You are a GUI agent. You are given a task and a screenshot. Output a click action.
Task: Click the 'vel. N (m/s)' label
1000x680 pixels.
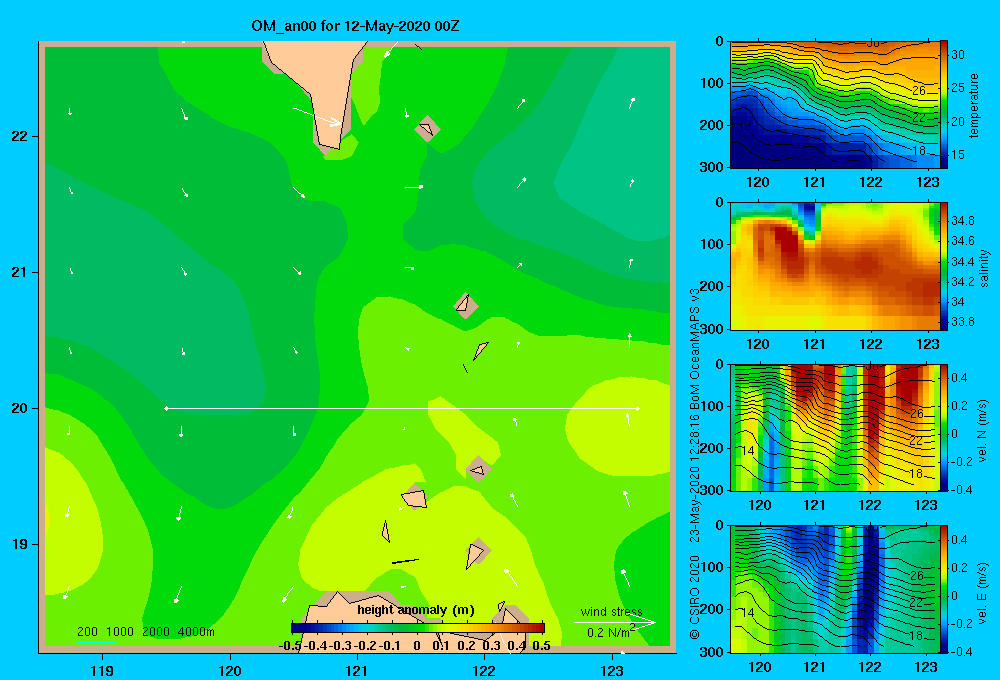pyautogui.click(x=982, y=431)
